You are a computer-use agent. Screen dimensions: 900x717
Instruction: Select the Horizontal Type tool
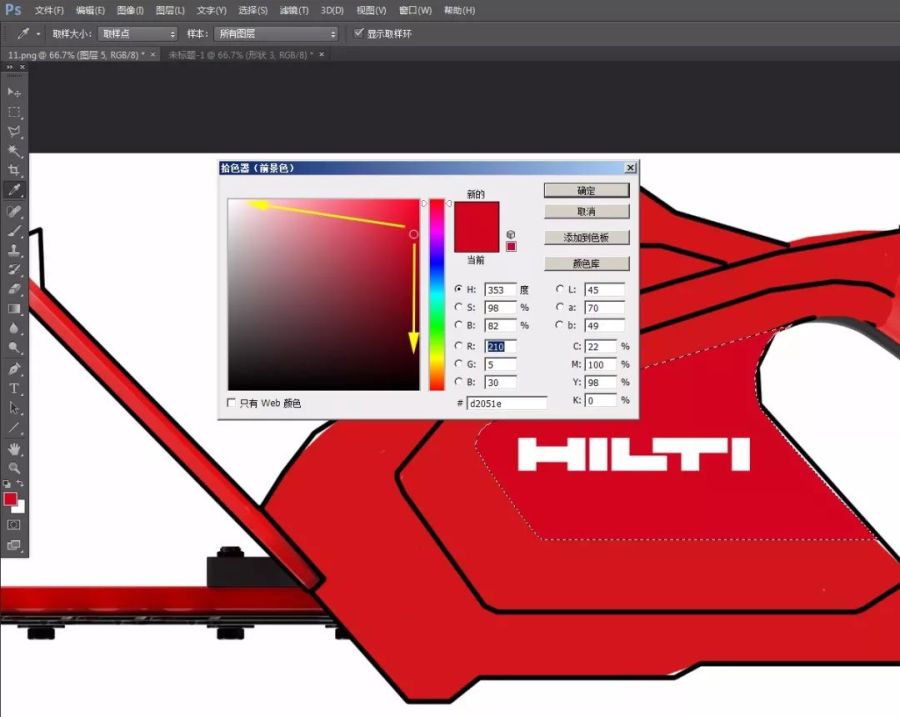[14, 388]
